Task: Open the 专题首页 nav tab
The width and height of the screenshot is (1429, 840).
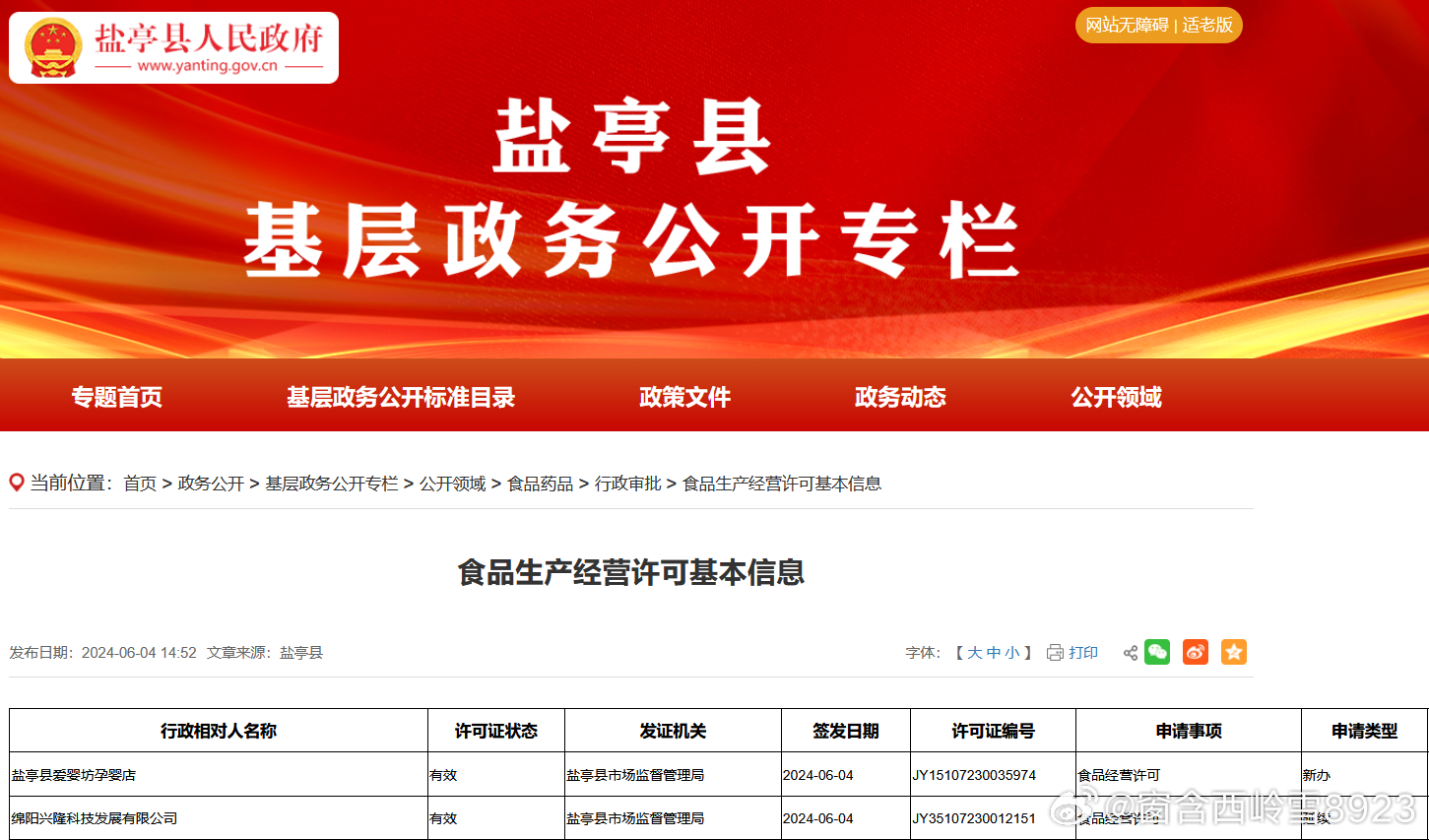Action: (x=116, y=397)
